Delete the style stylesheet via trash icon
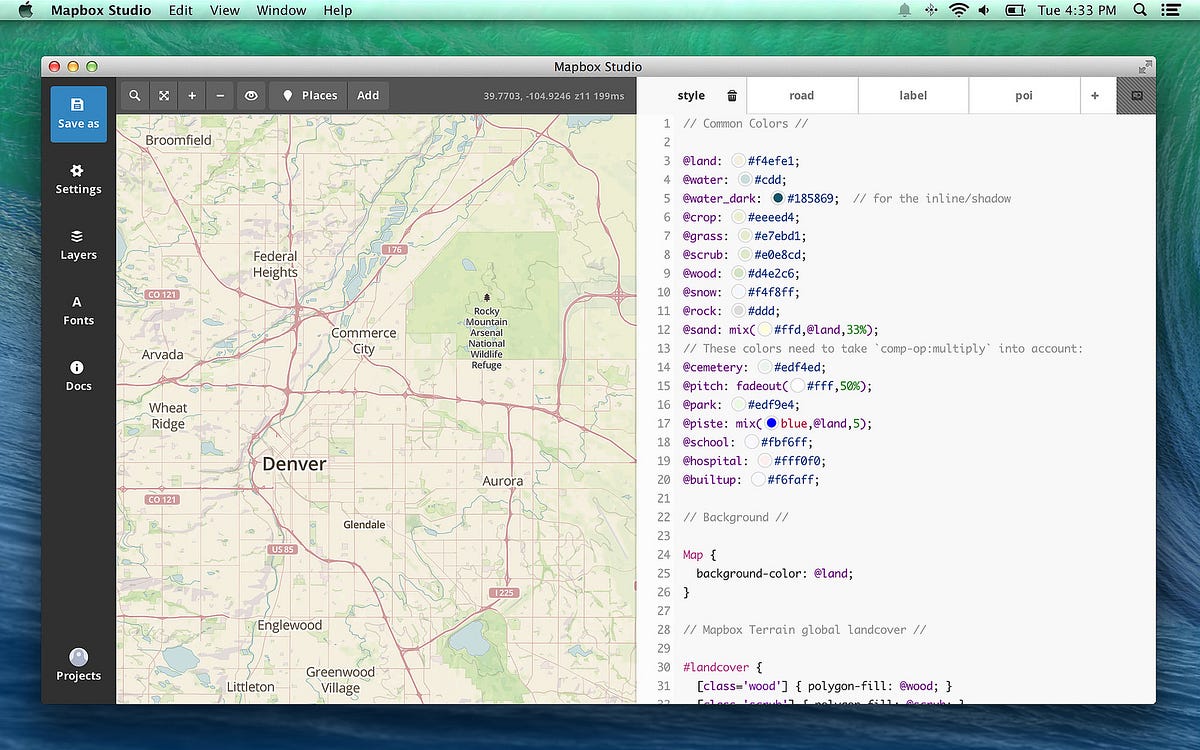 coord(733,95)
